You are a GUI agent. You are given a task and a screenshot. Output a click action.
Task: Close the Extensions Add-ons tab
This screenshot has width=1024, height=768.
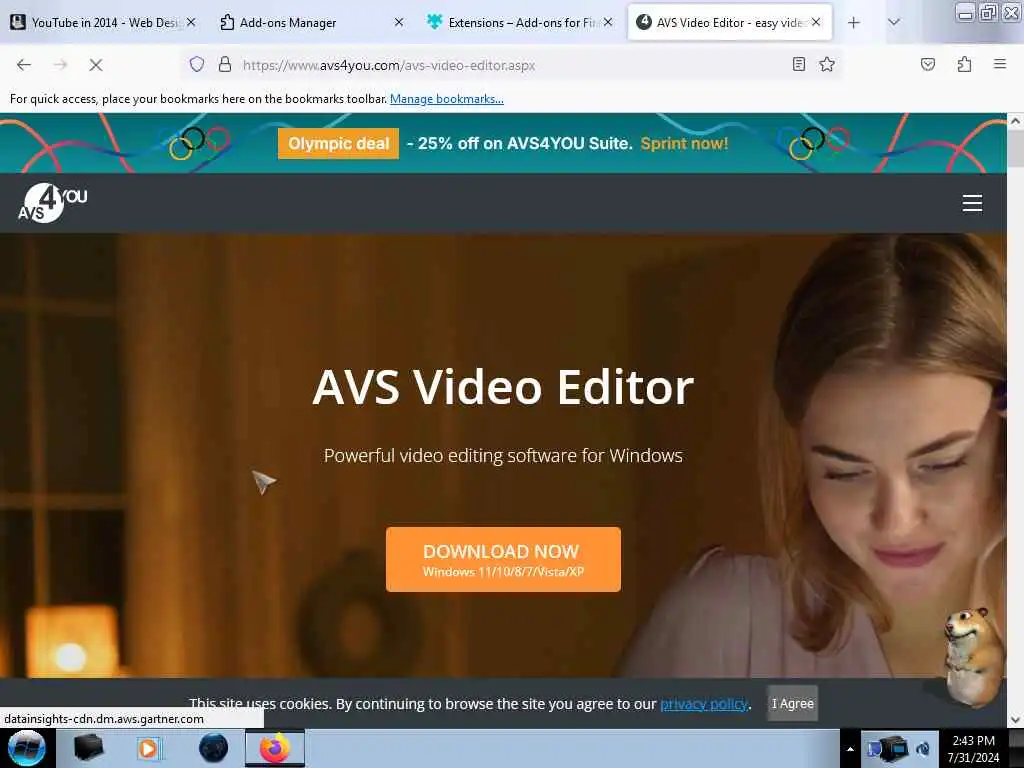[608, 22]
